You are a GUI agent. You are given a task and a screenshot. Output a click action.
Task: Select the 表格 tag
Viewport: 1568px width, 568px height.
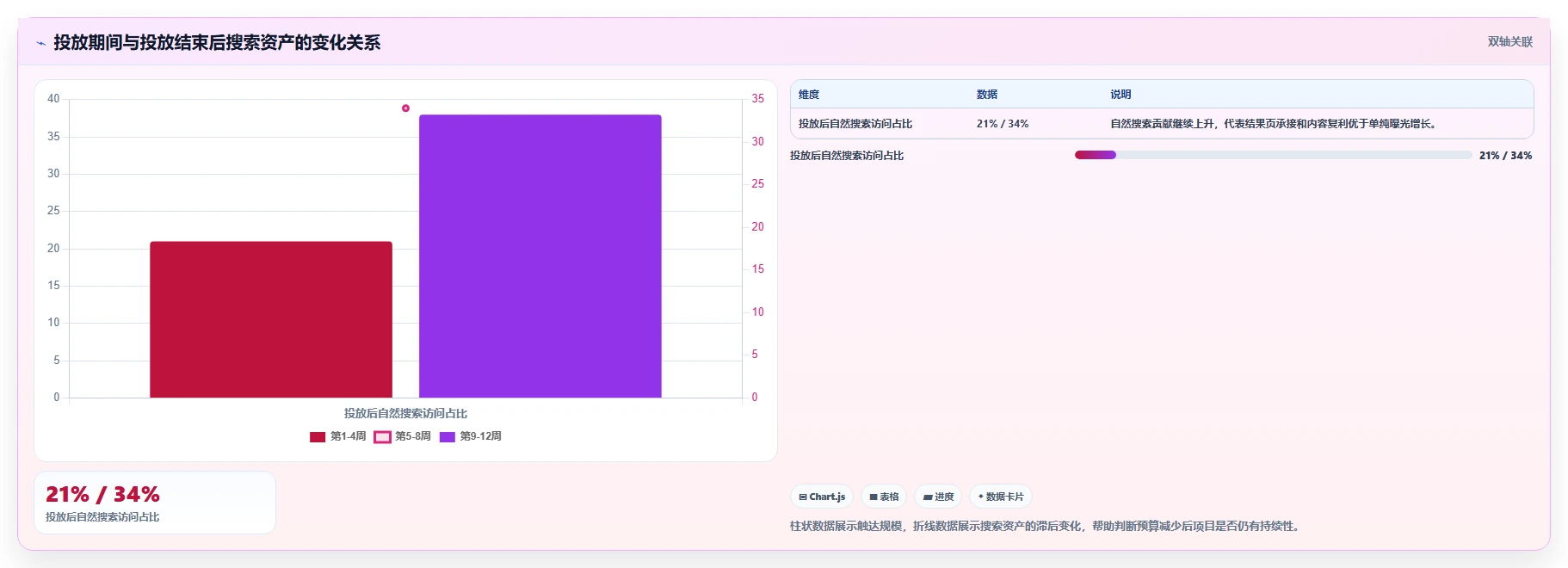(x=884, y=497)
